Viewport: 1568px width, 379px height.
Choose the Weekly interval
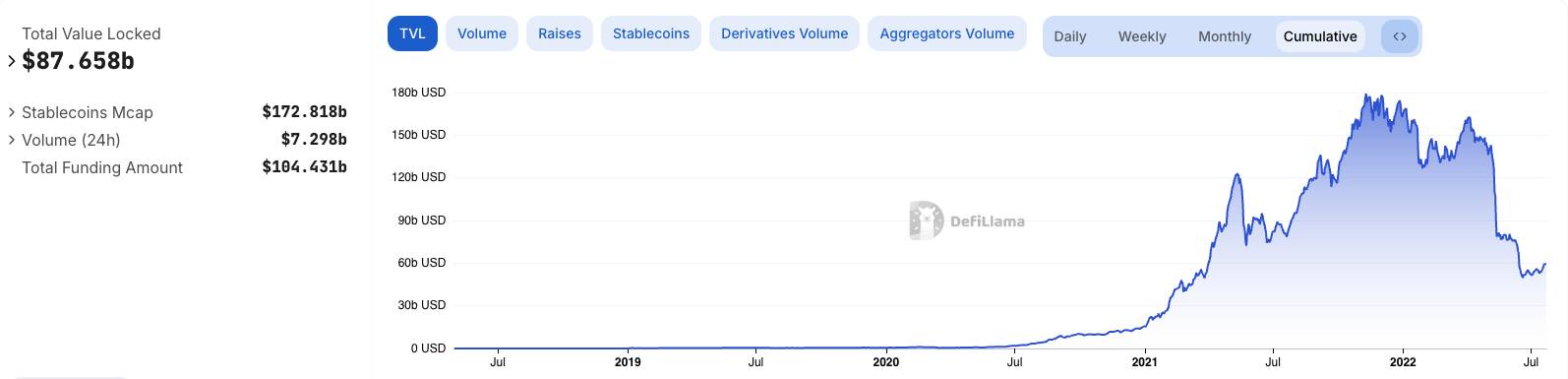[1142, 36]
